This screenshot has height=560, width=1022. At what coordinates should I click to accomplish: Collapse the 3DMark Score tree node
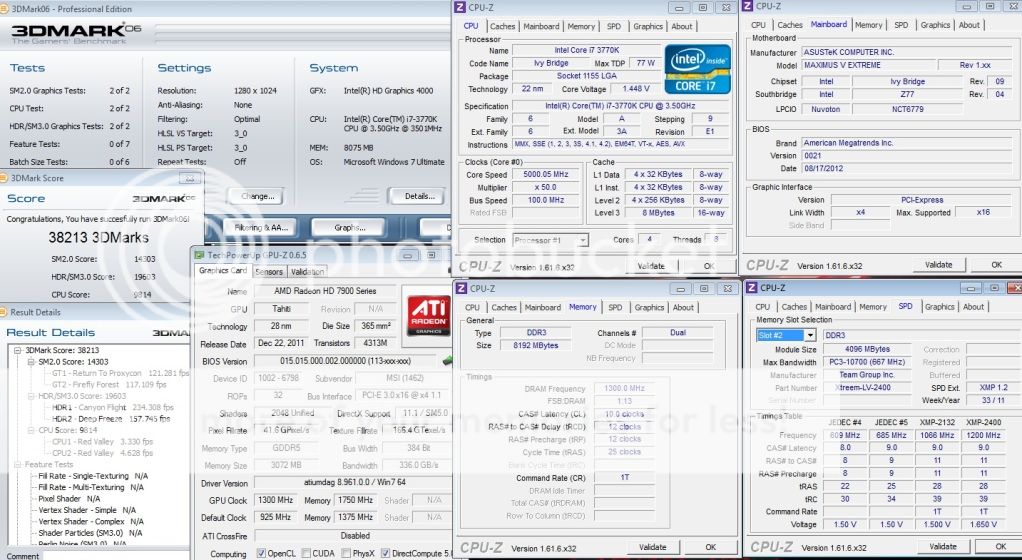(x=17, y=349)
